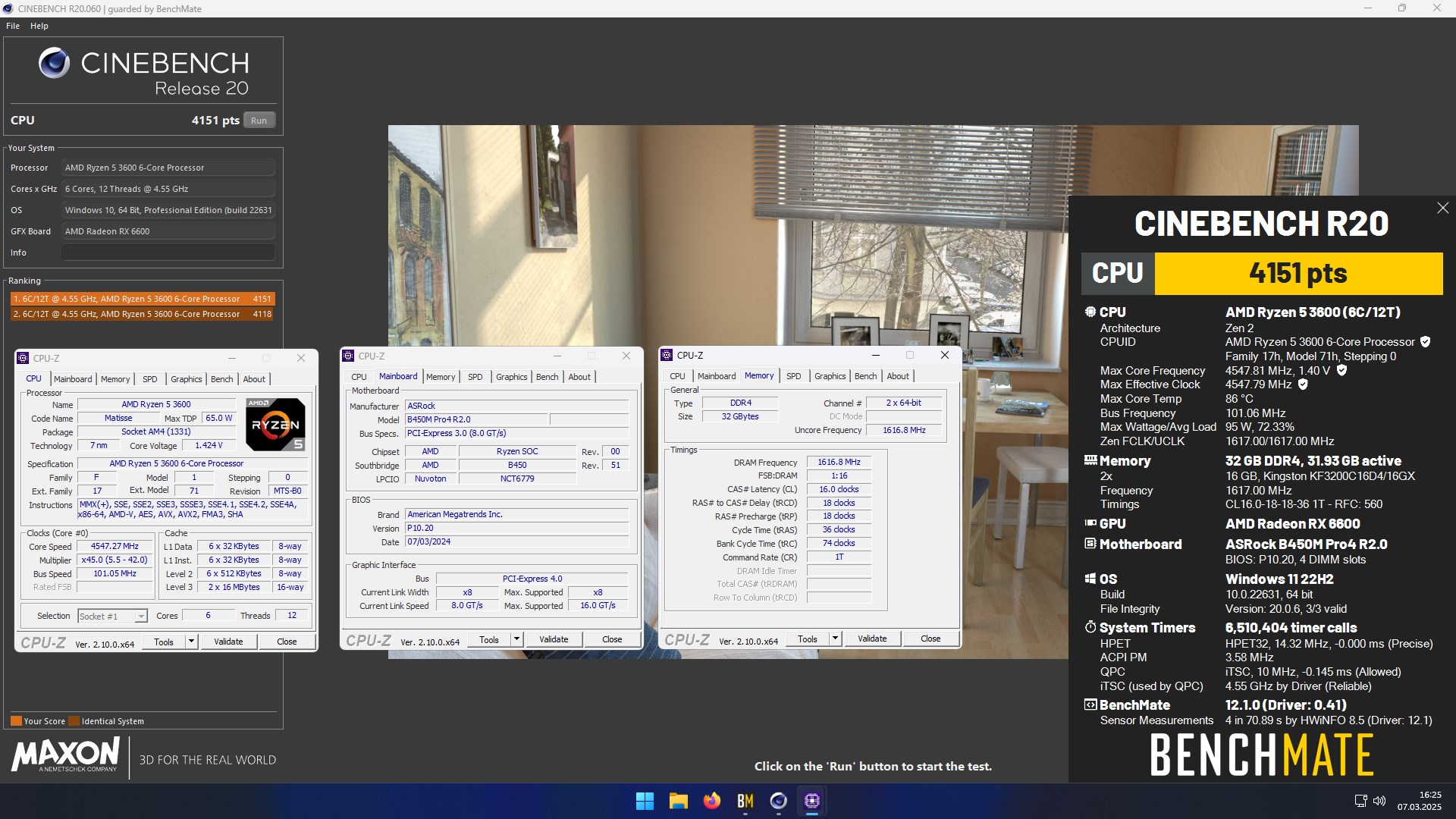The height and width of the screenshot is (819, 1456).
Task: Open About tab in CPU-Z Memory window
Action: [898, 376]
